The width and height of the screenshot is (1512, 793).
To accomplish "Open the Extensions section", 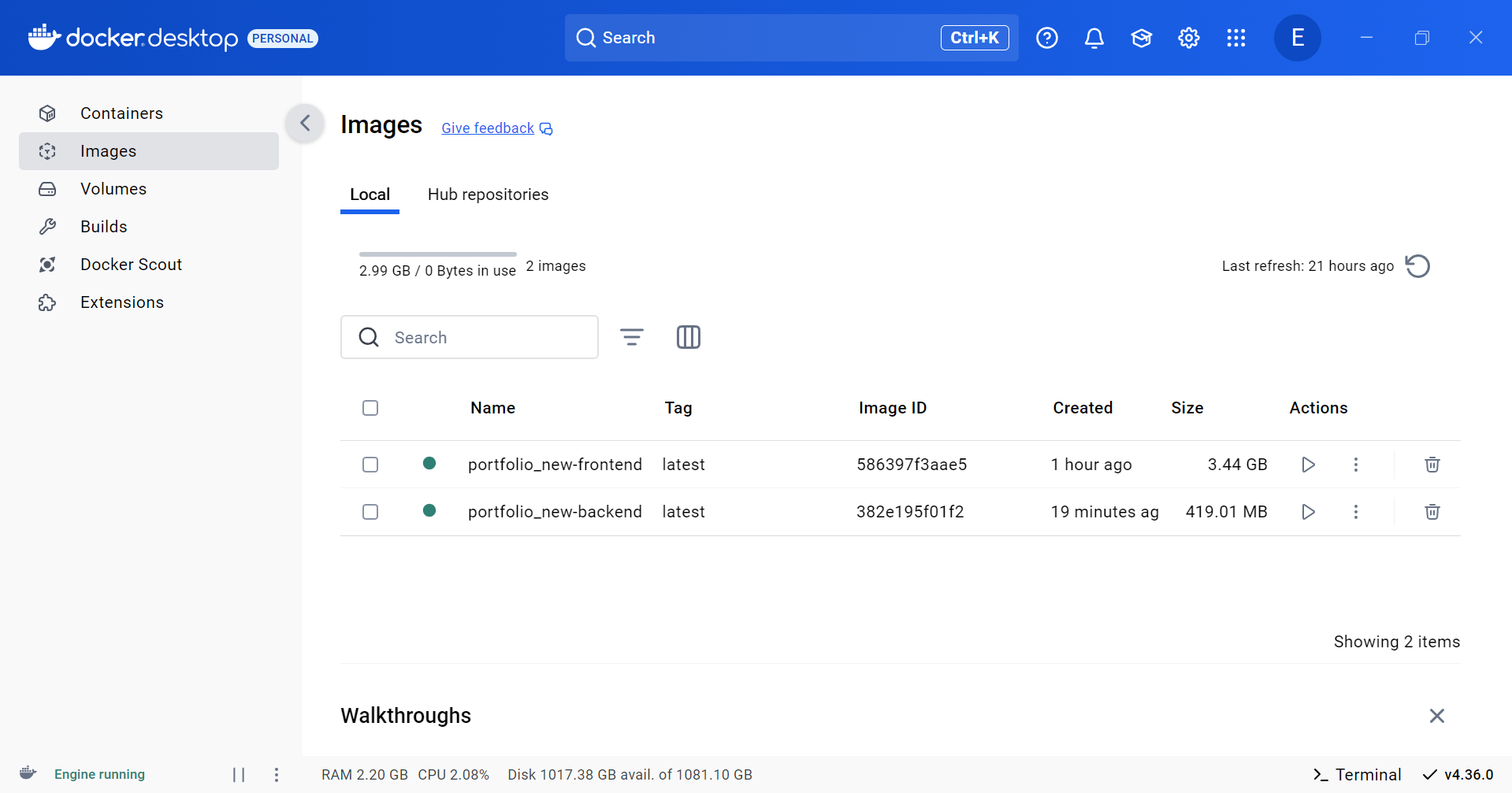I will click(149, 302).
